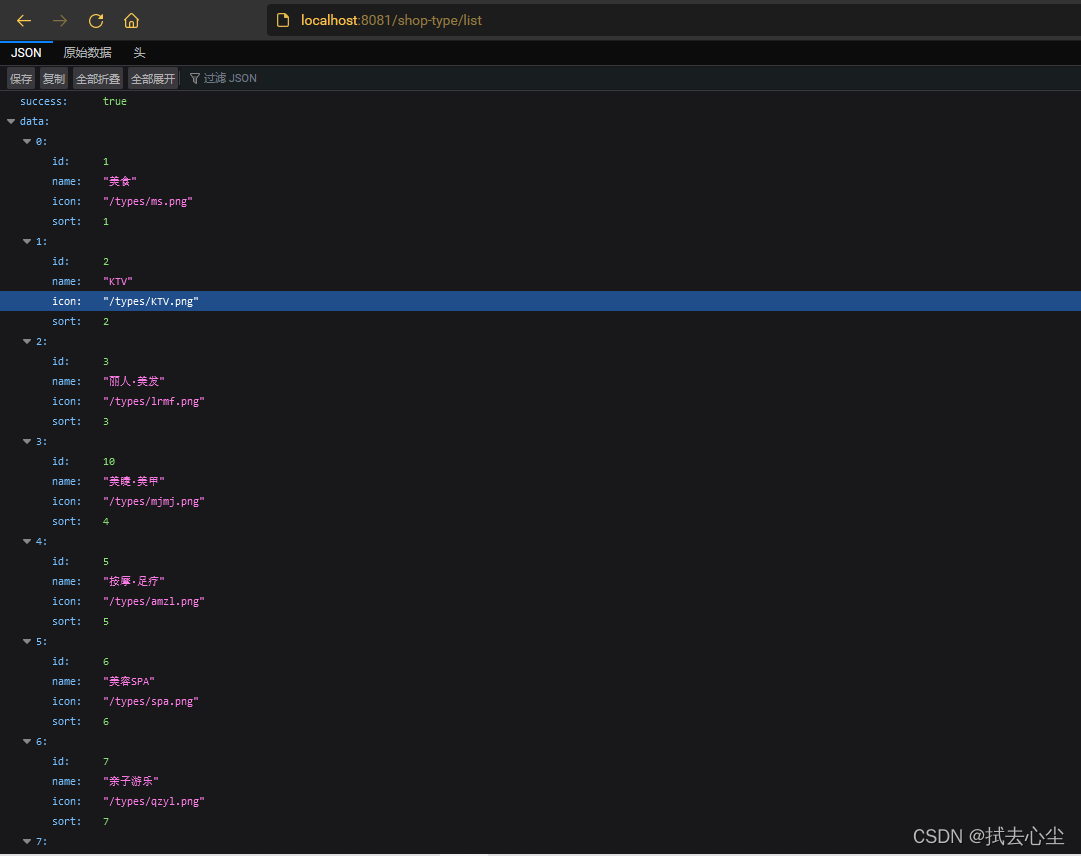Select the success: true row
This screenshot has height=856, width=1081.
[x=540, y=101]
